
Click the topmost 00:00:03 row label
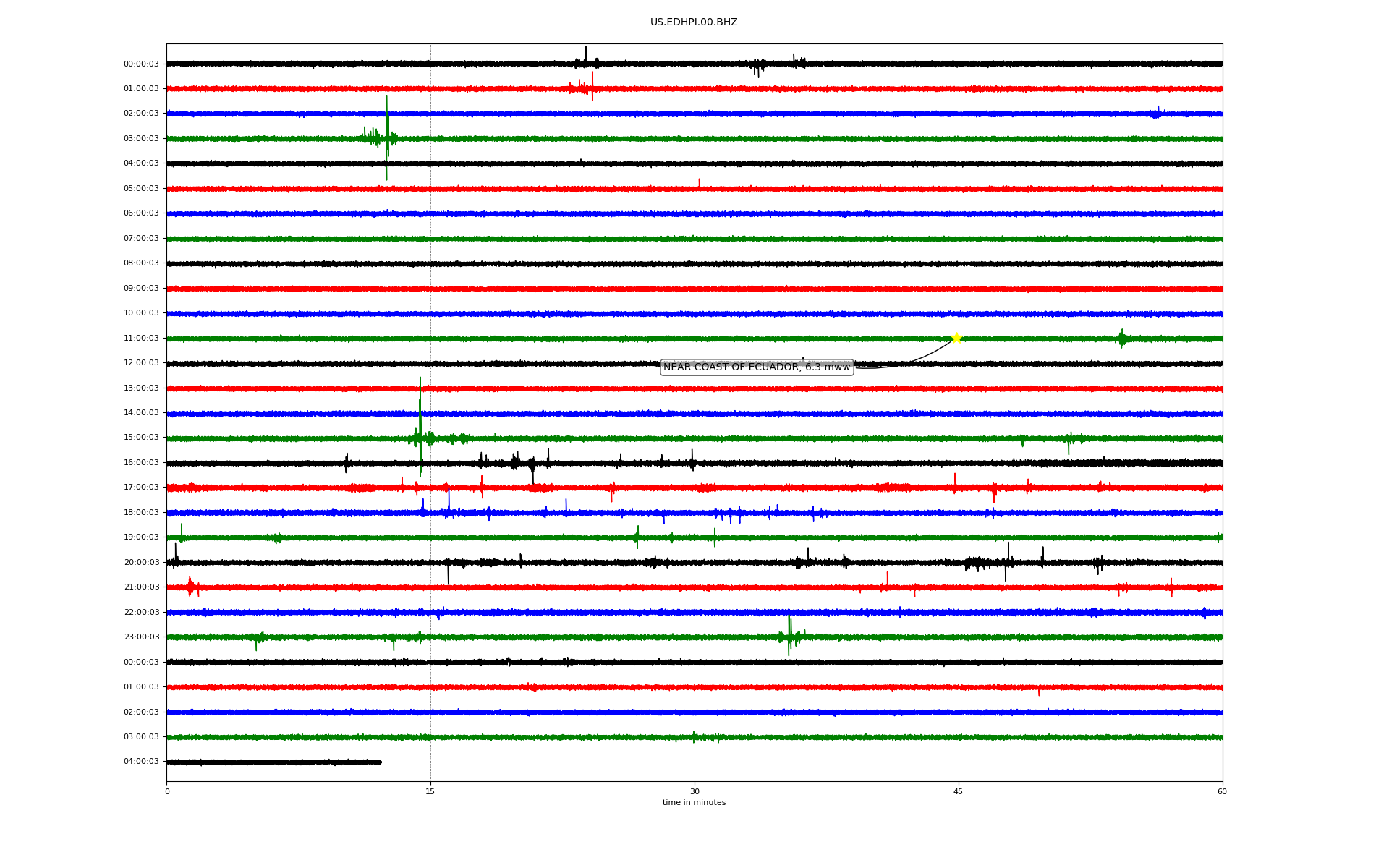point(141,64)
